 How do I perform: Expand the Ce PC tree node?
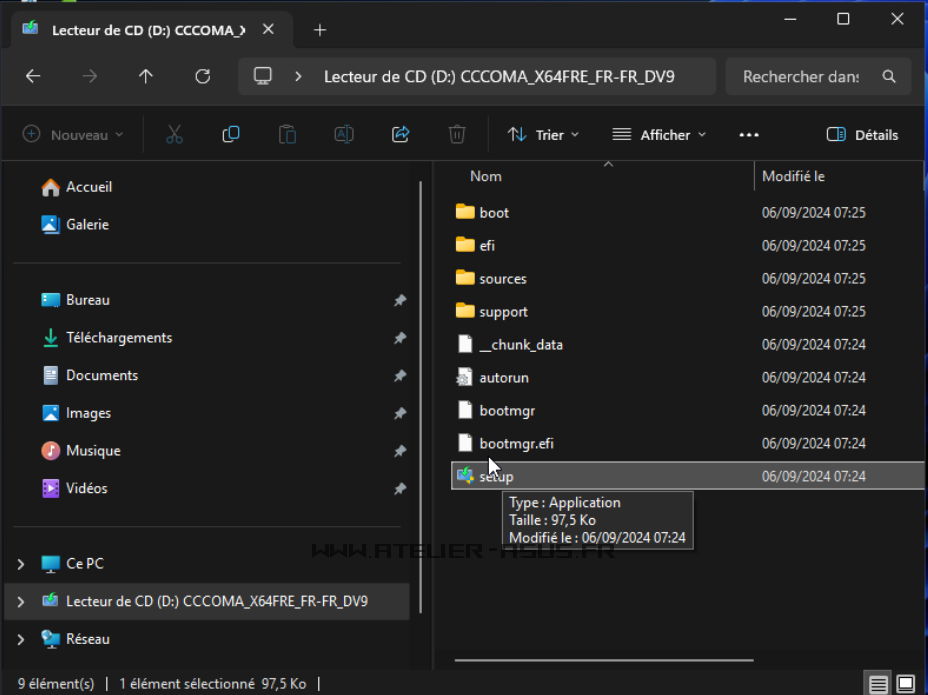pos(21,564)
